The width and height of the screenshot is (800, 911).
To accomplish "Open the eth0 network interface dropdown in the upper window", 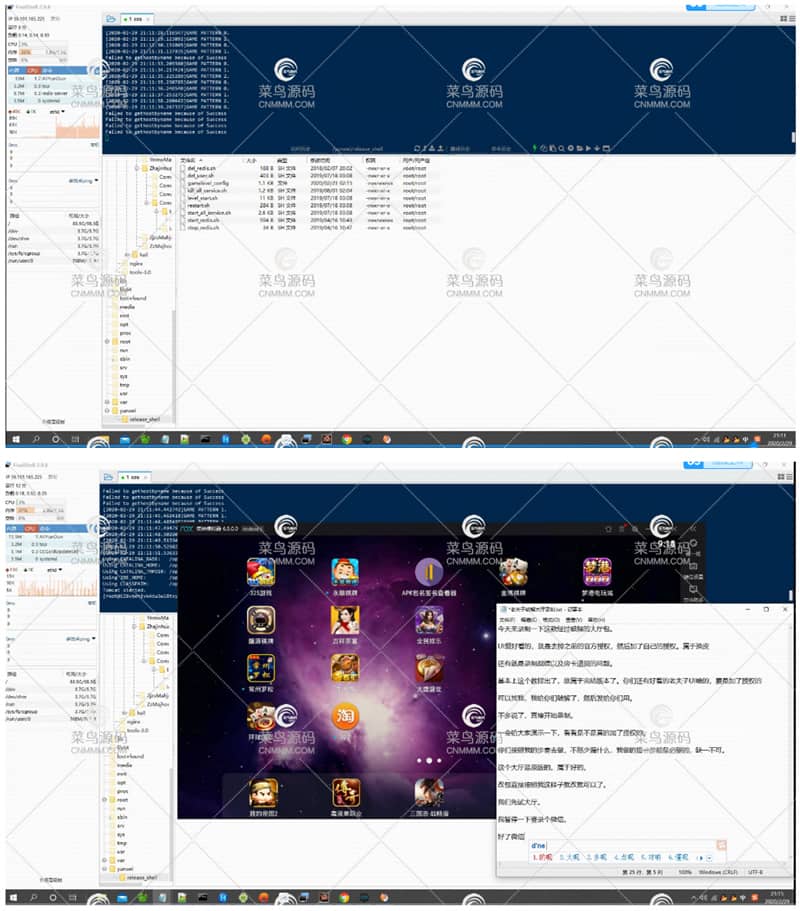I will click(57, 112).
